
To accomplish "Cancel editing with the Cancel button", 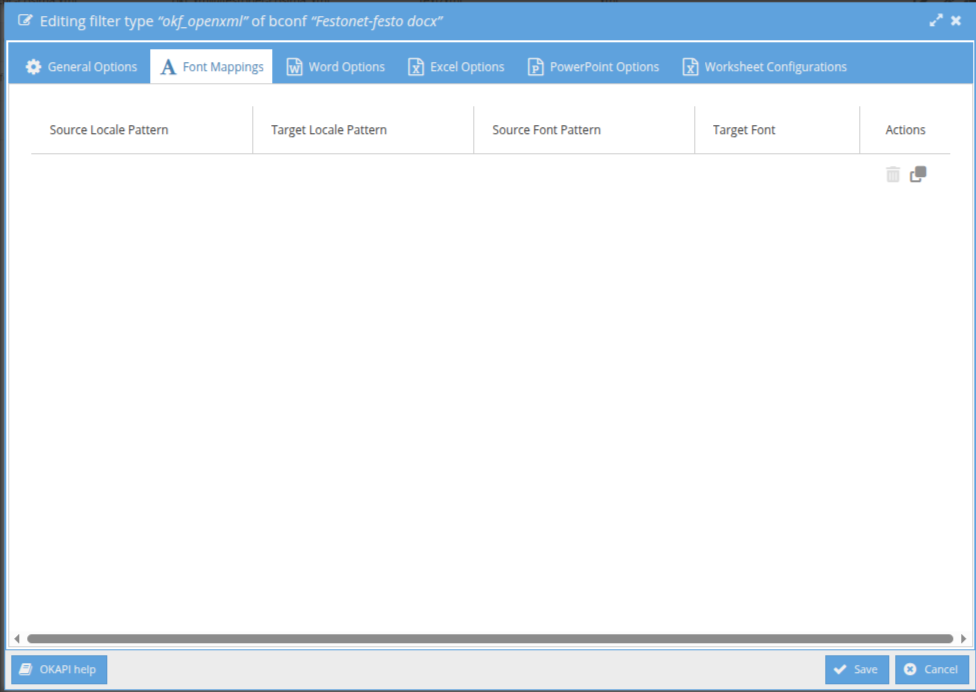I will [x=932, y=670].
